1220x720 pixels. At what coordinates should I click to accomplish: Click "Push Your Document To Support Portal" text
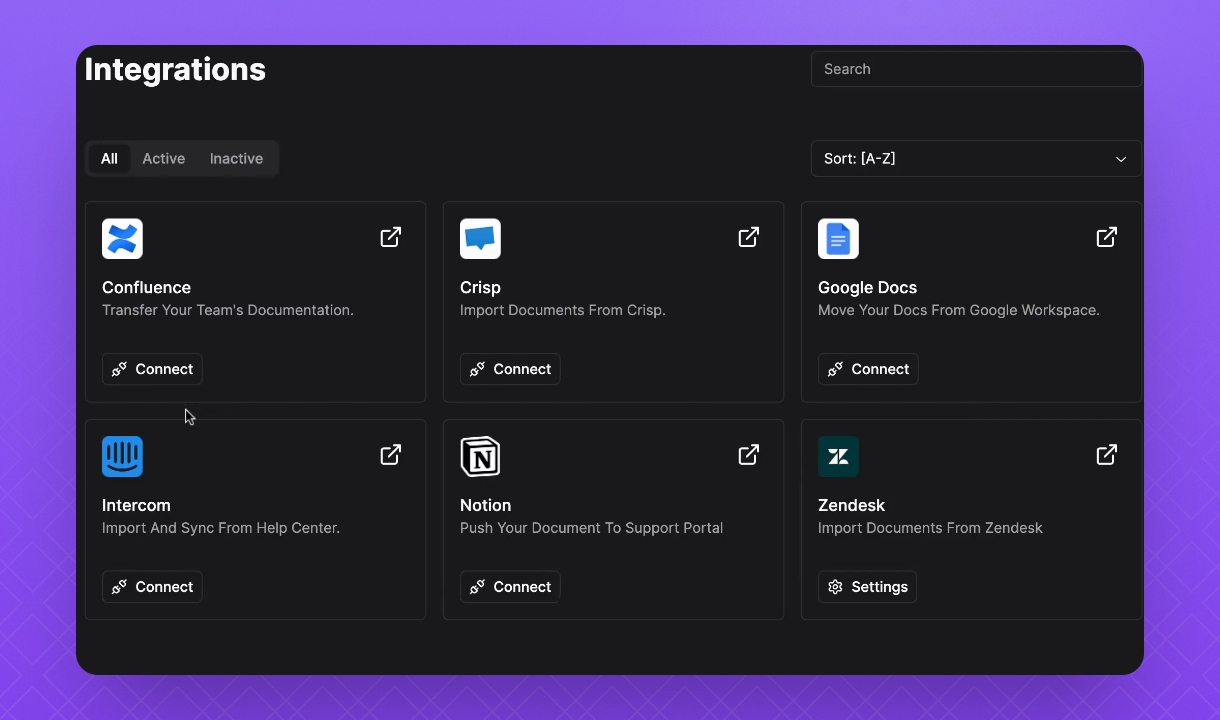[x=591, y=528]
